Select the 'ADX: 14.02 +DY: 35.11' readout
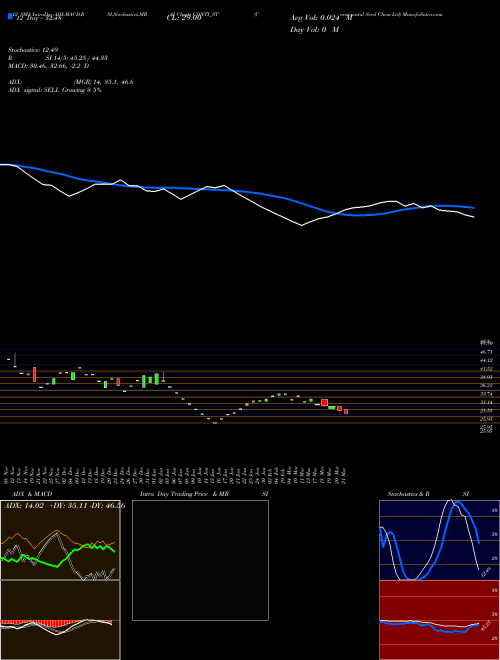This screenshot has height=660, width=500. coord(46,506)
